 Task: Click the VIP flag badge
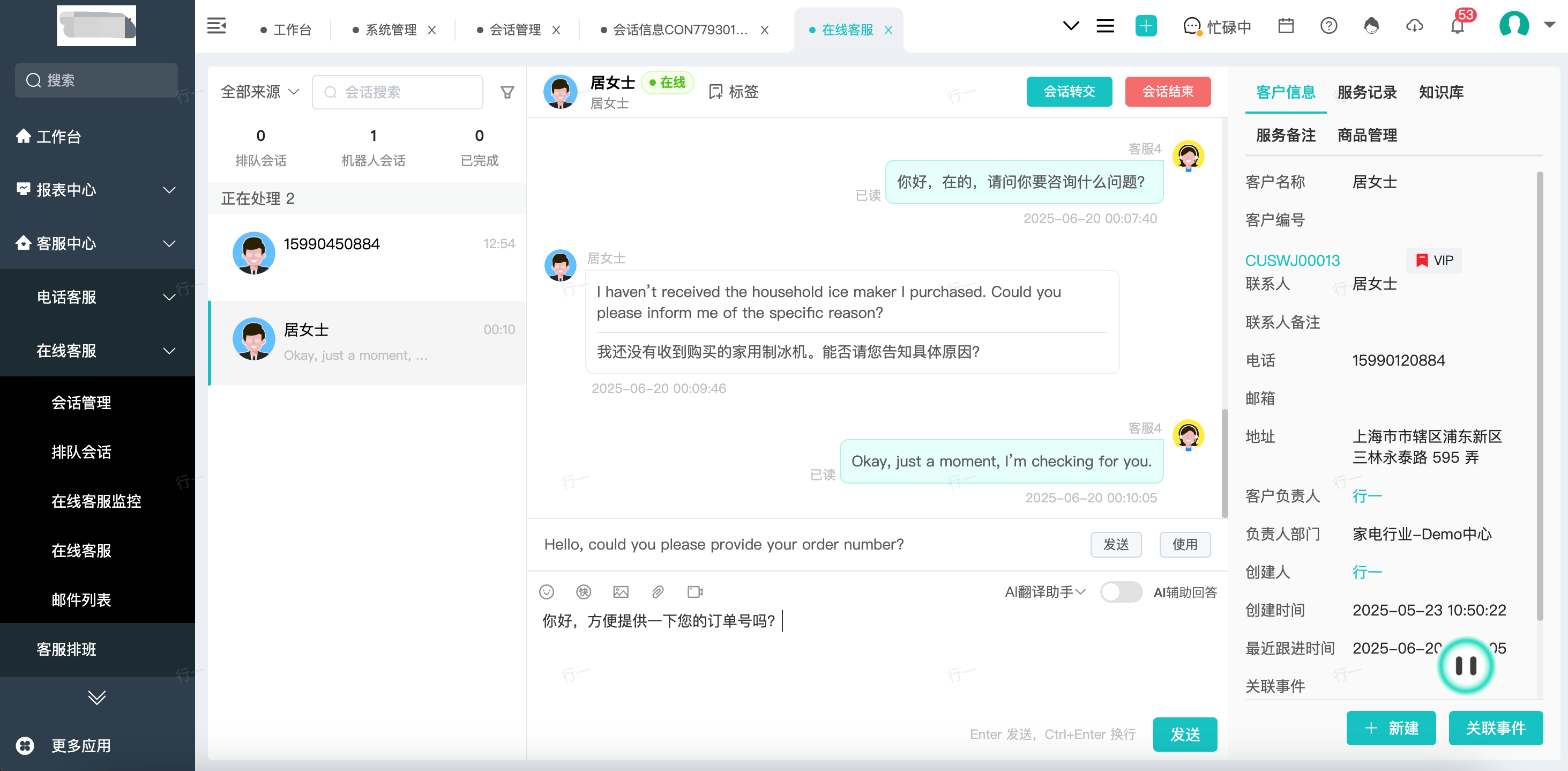1433,261
